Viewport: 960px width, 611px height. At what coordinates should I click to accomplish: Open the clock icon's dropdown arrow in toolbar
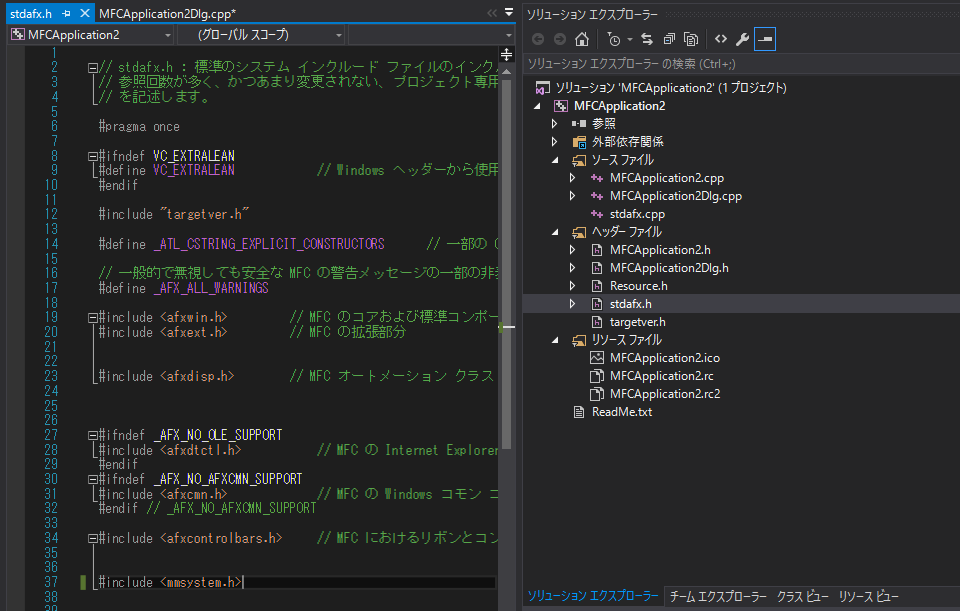click(x=629, y=40)
